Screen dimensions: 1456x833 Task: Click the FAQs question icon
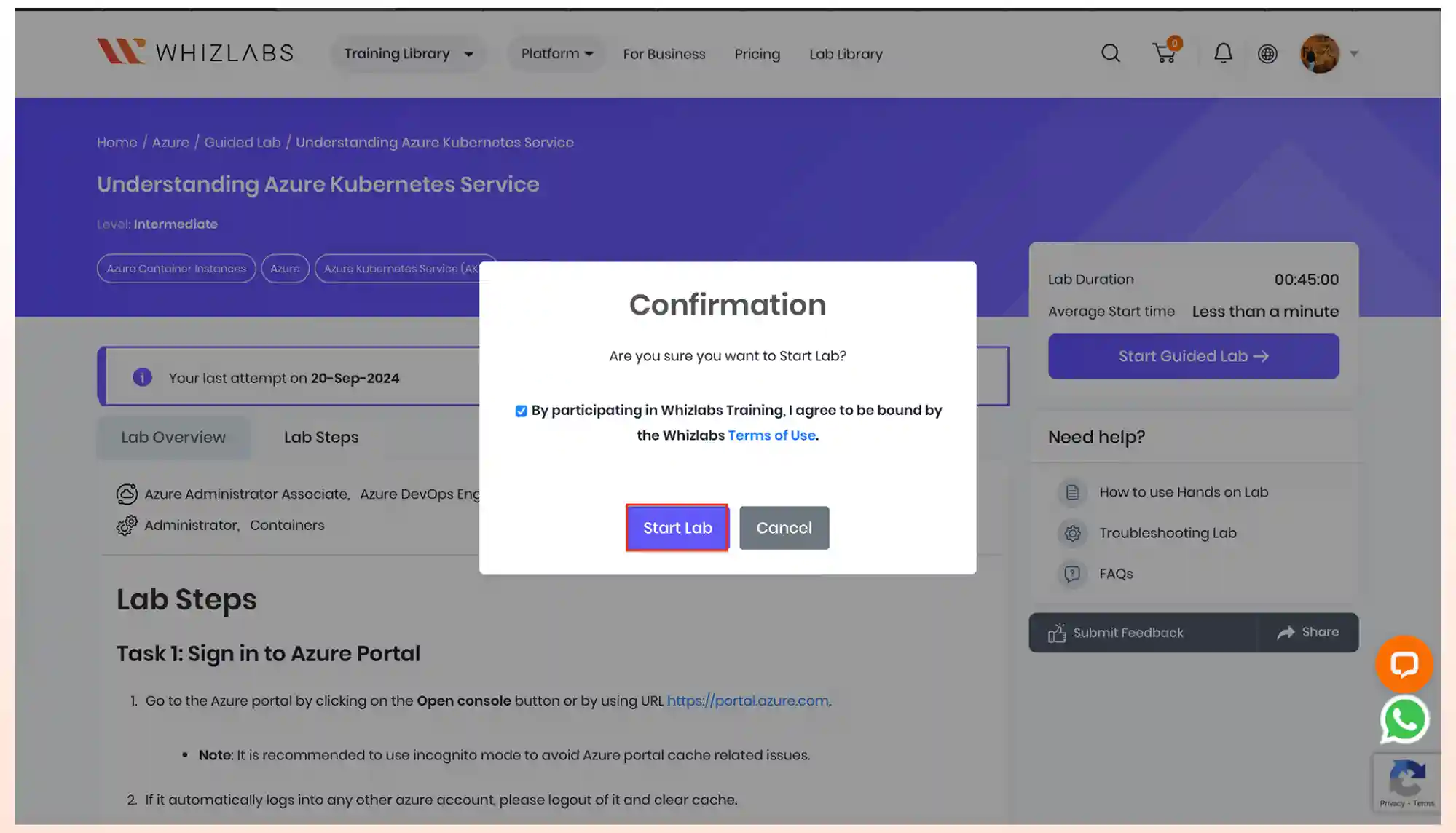coord(1072,574)
